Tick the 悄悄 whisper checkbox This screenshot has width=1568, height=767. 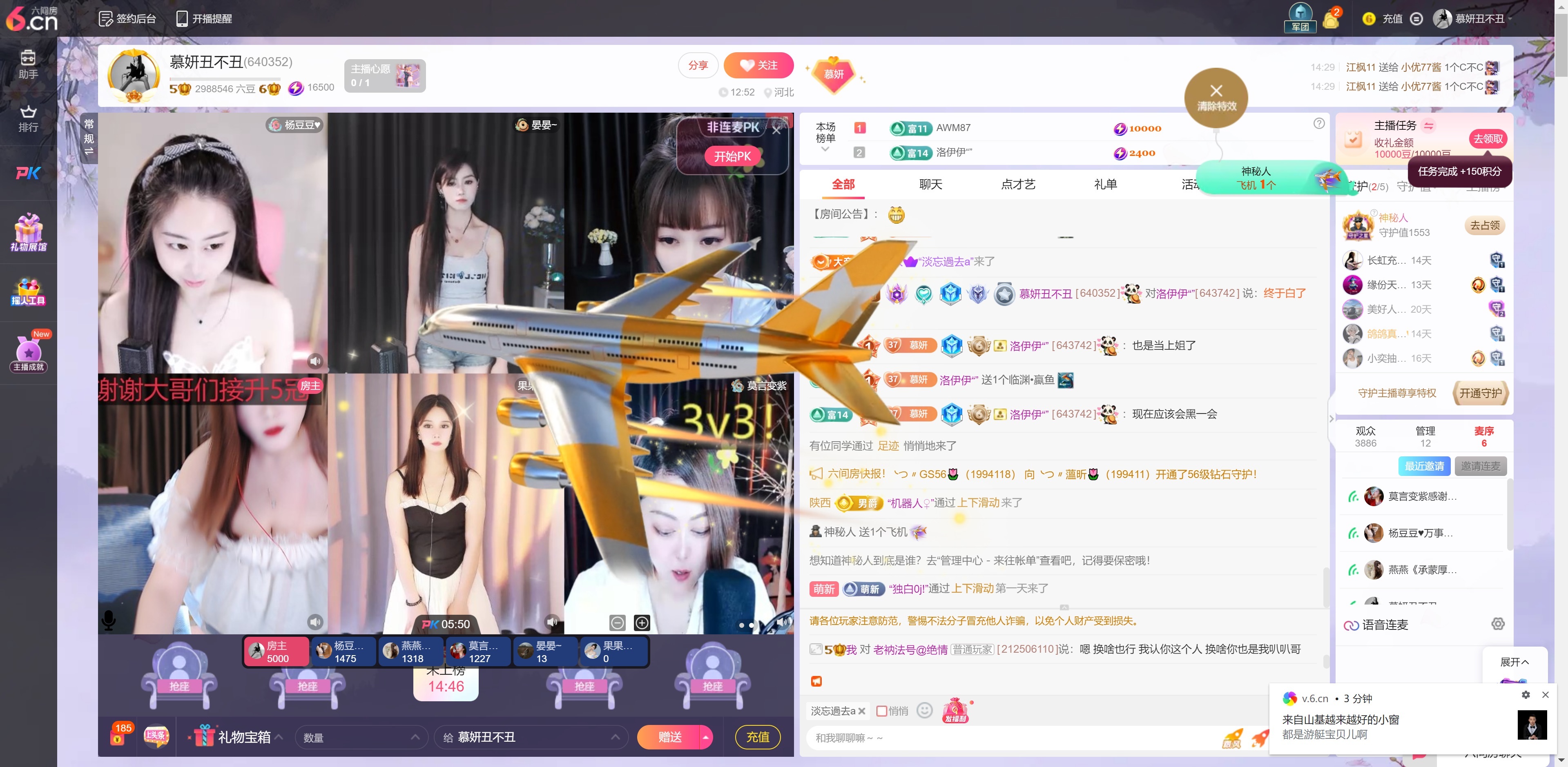pos(881,710)
